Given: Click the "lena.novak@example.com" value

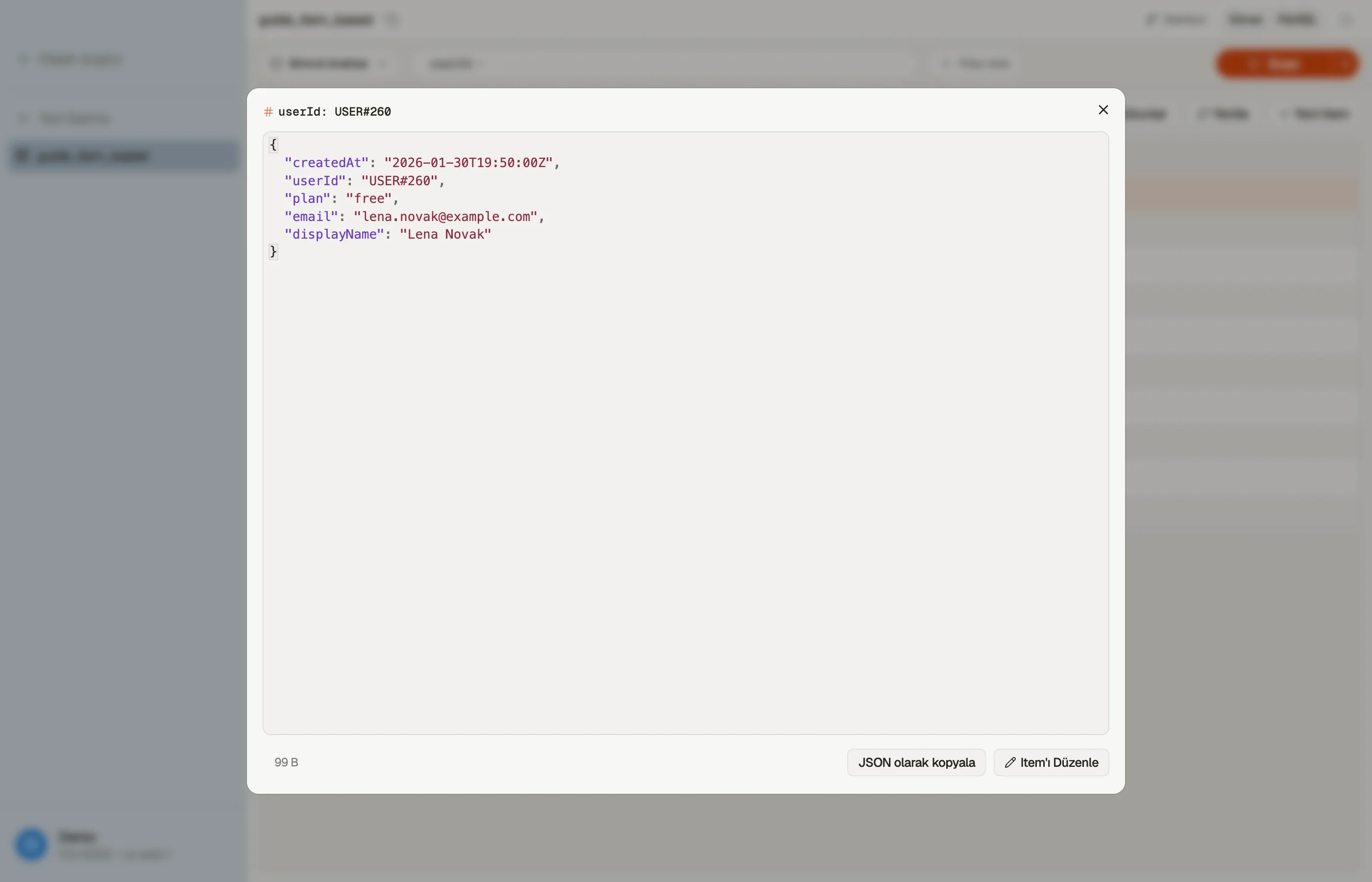Looking at the screenshot, I should [445, 217].
